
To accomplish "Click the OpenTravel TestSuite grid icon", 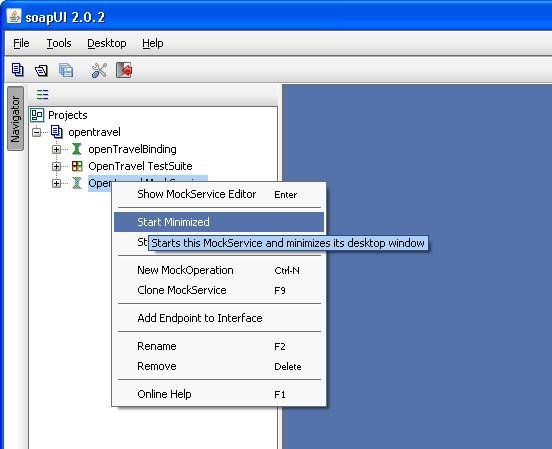I will point(77,166).
